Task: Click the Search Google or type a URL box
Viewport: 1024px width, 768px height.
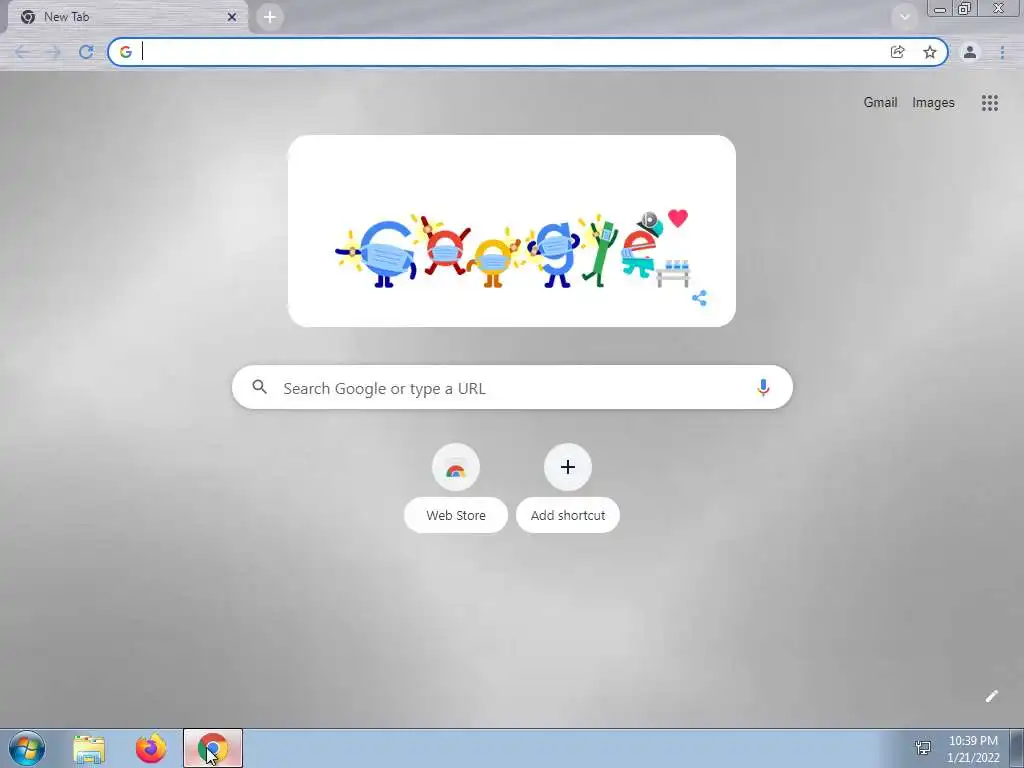Action: (513, 387)
